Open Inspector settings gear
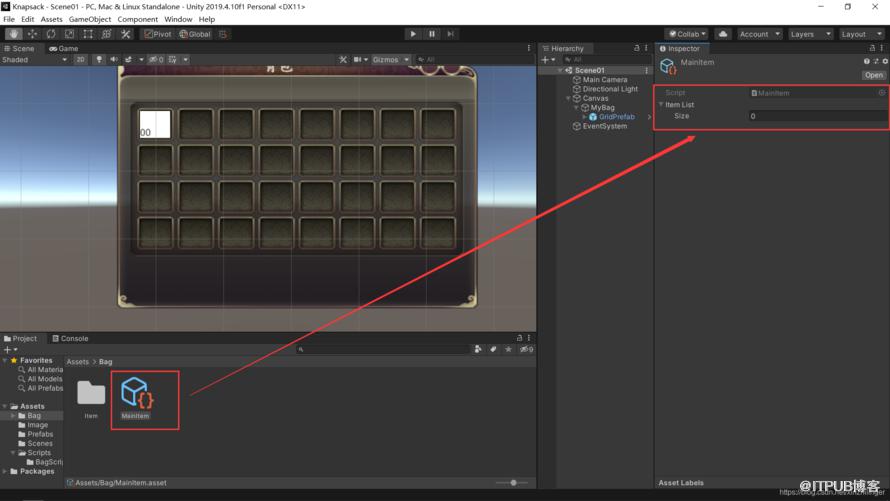 (885, 61)
